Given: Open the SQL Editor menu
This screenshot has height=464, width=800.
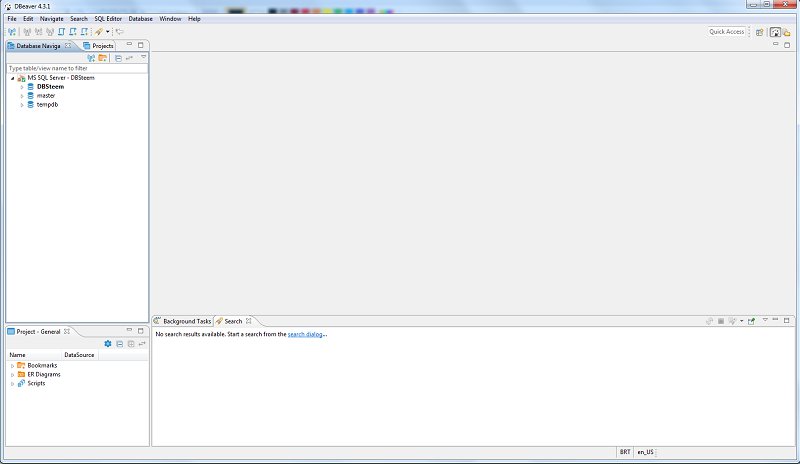Looking at the screenshot, I should pyautogui.click(x=108, y=19).
